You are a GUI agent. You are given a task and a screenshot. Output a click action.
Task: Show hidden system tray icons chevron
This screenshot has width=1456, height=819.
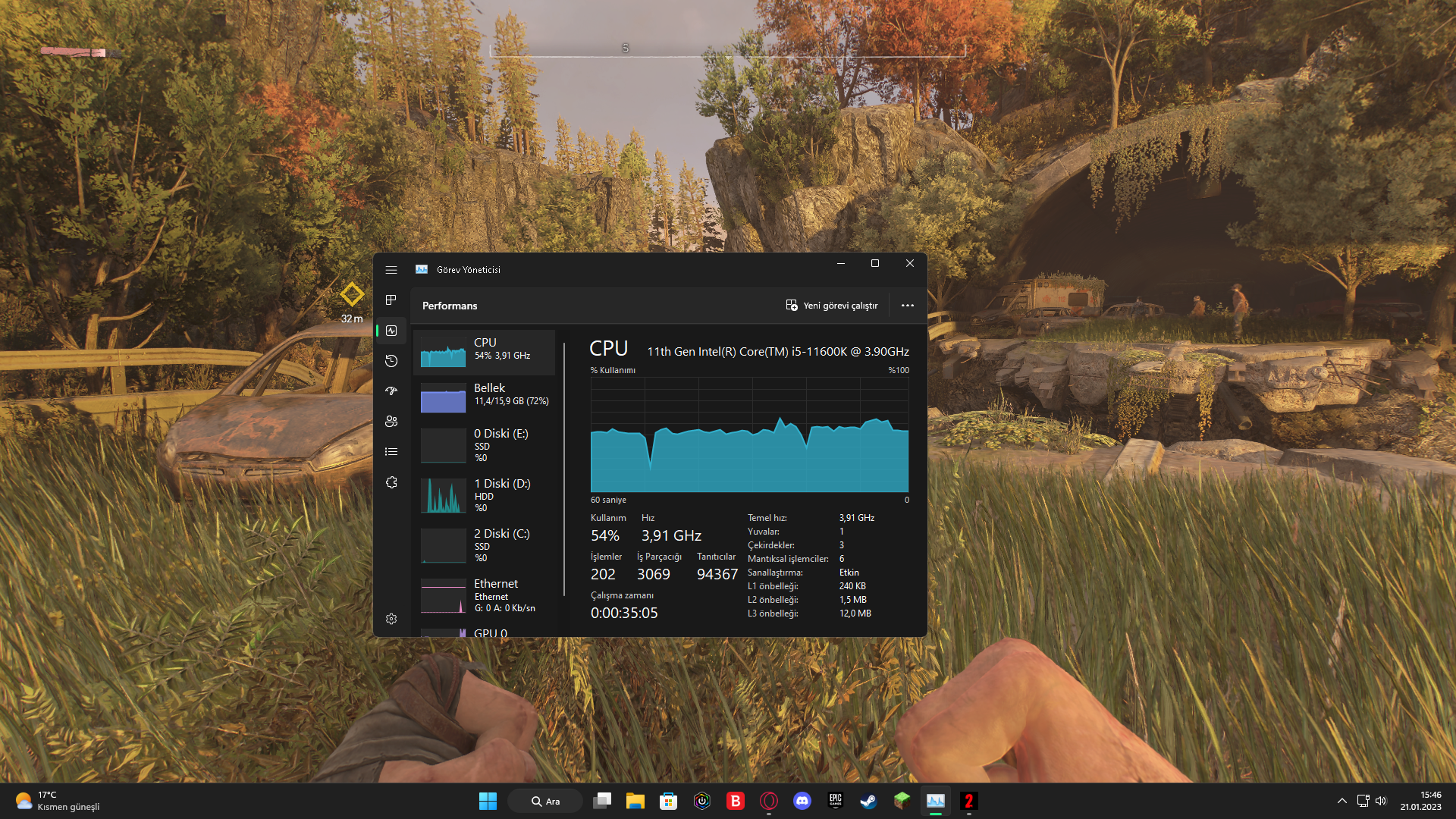1341,801
